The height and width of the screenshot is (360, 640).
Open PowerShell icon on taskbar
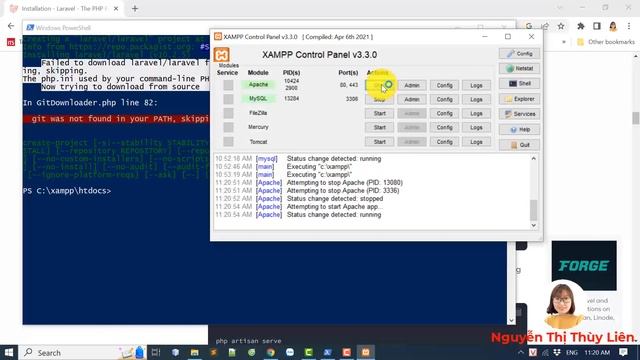click(327, 352)
